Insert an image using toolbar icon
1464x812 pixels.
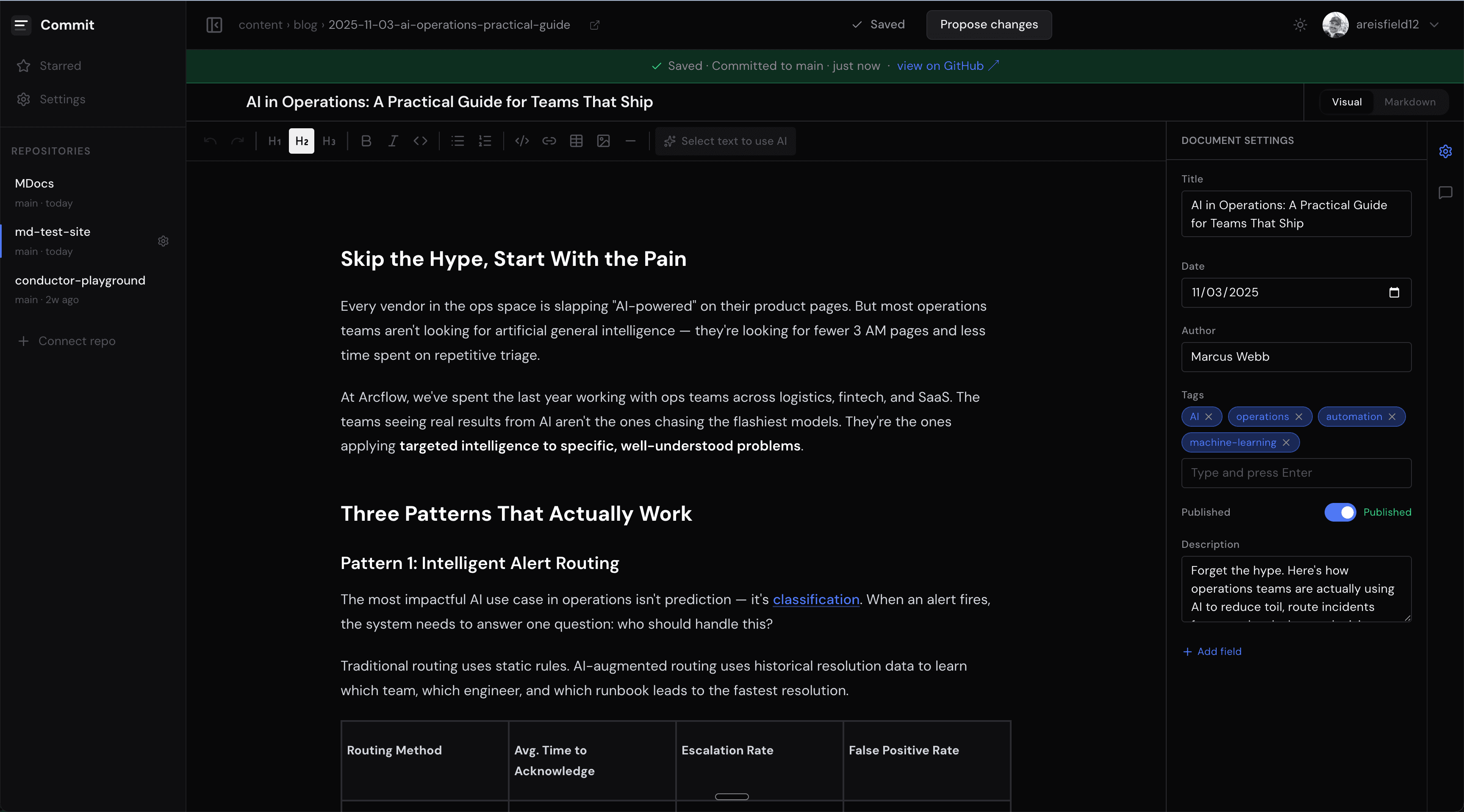(604, 141)
